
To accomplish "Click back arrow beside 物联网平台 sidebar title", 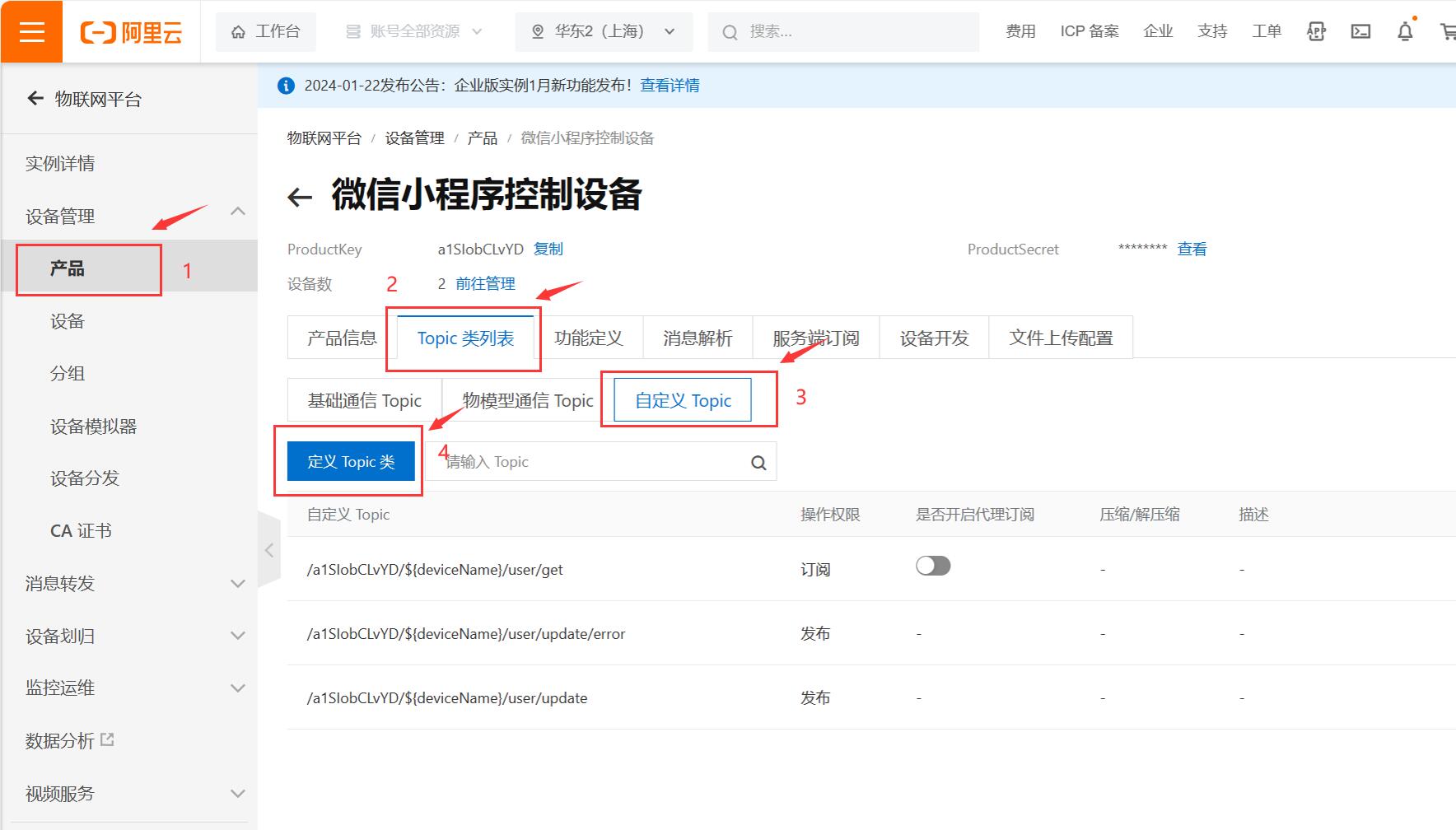I will [x=35, y=99].
